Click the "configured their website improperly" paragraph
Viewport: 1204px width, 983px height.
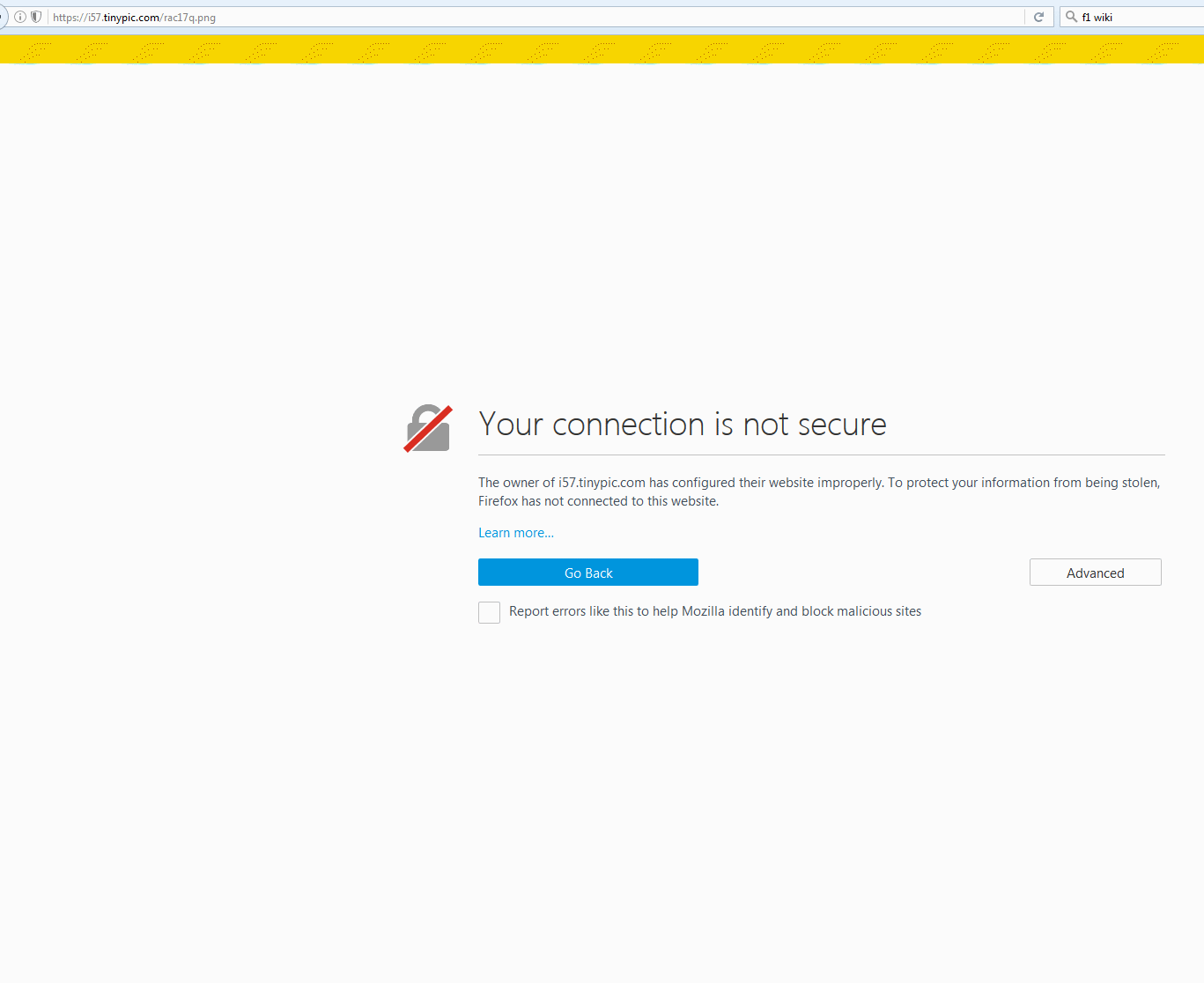(819, 491)
